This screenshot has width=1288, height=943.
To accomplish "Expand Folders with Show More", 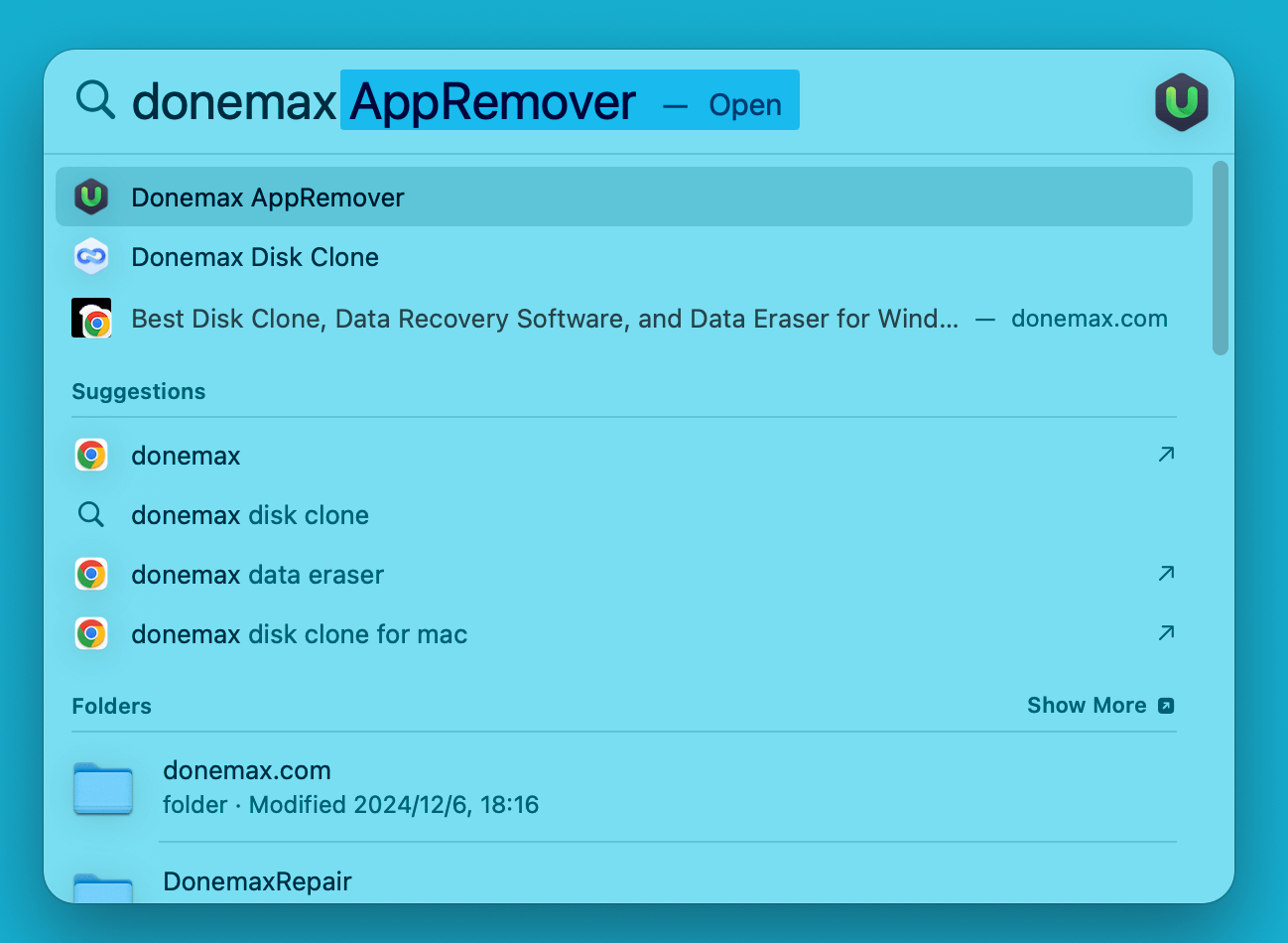I will pos(1088,705).
